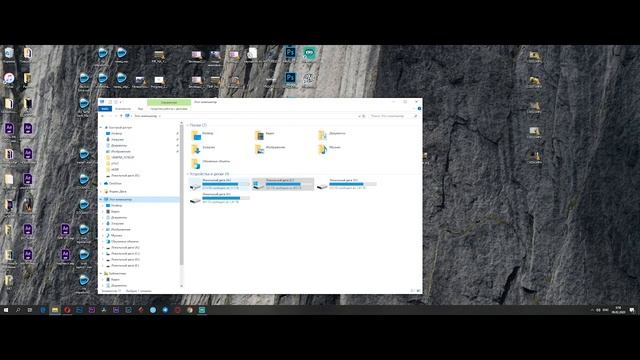
Task: Open the Вид ribbon tab
Action: tap(140, 109)
